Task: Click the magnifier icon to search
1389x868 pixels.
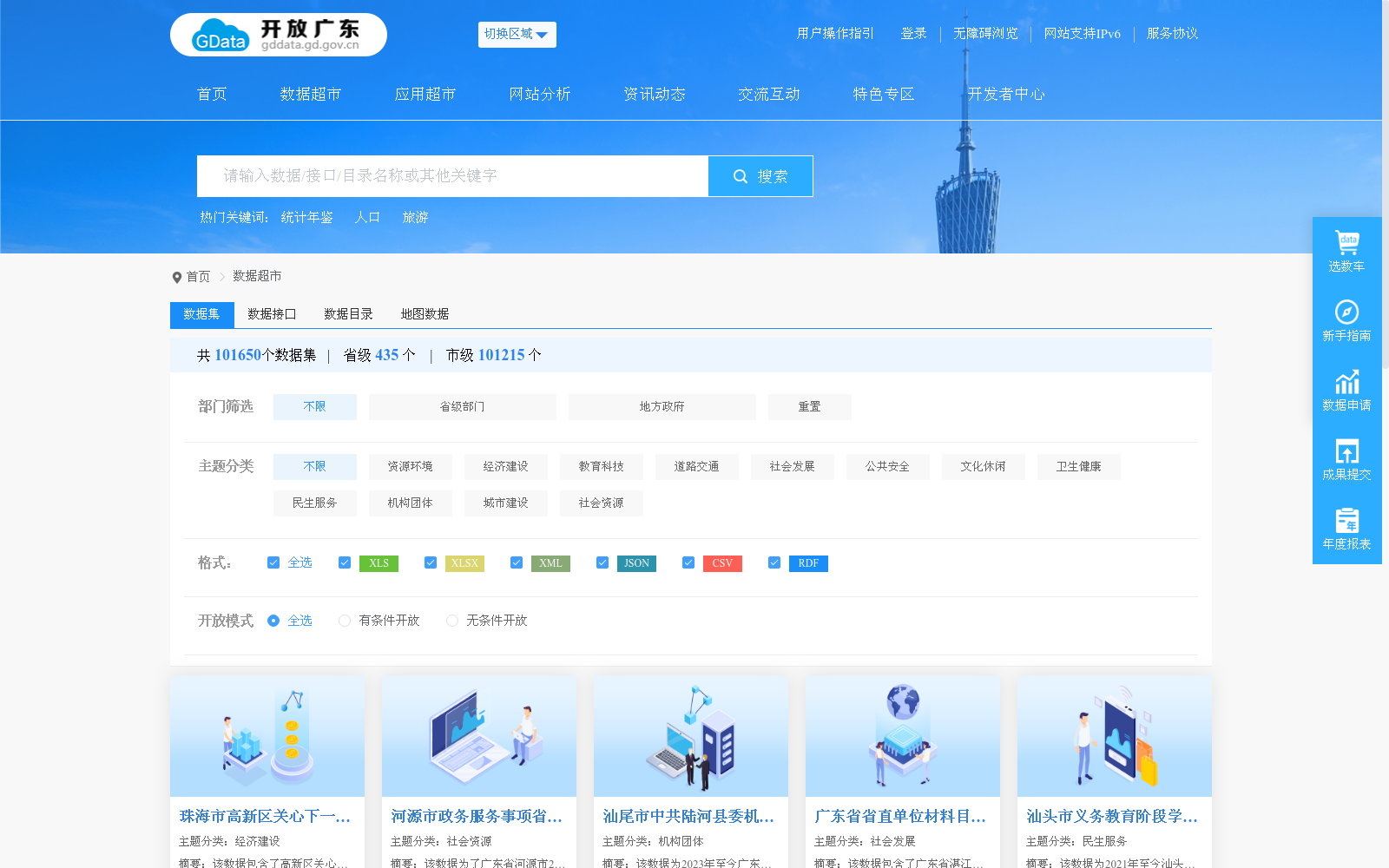Action: [740, 175]
